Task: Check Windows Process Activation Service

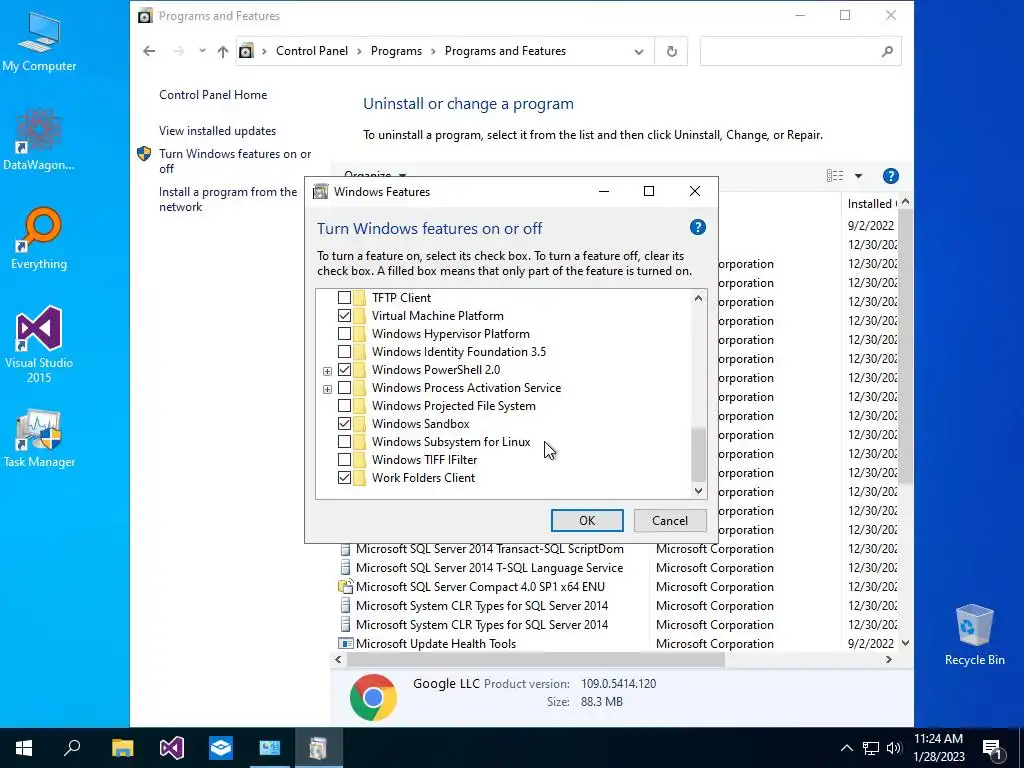Action: point(344,388)
